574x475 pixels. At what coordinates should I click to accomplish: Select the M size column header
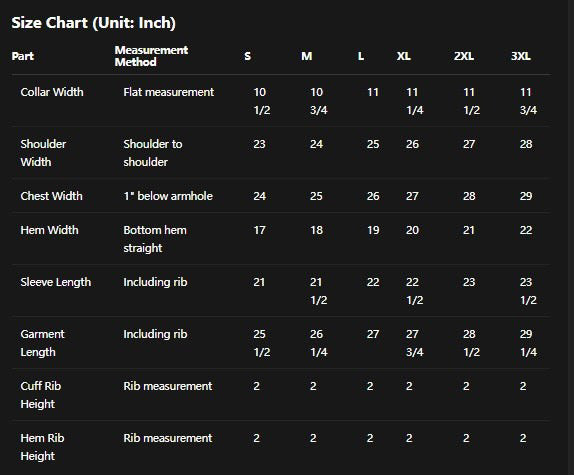[x=307, y=56]
